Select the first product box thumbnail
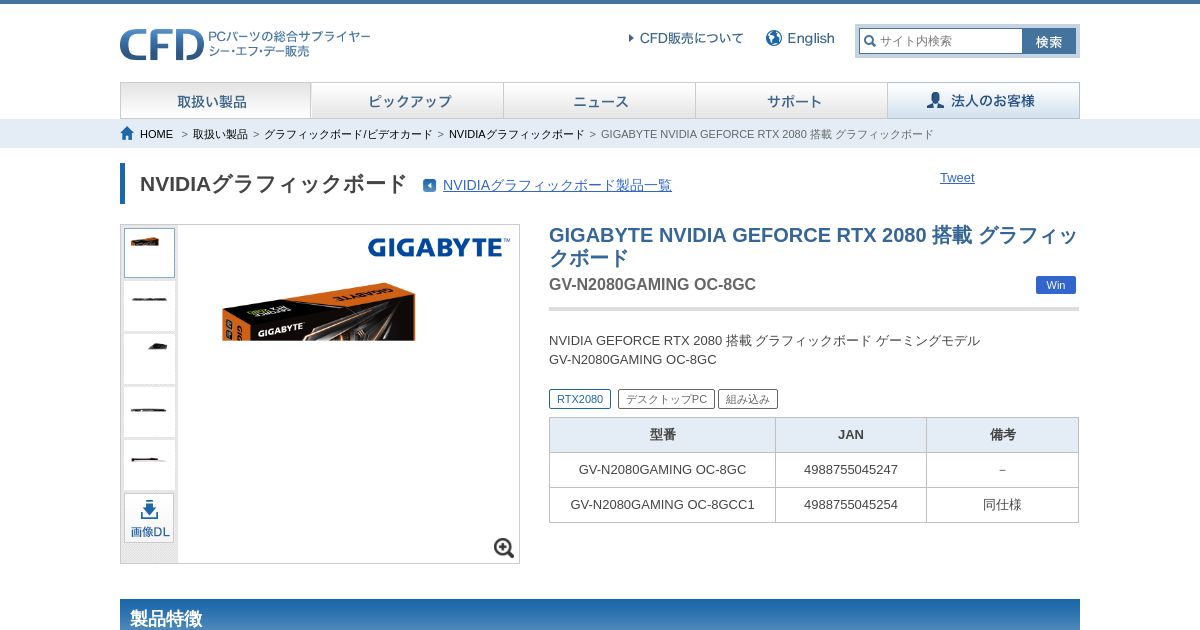Screen dimensions: 1200x630 click(x=149, y=253)
